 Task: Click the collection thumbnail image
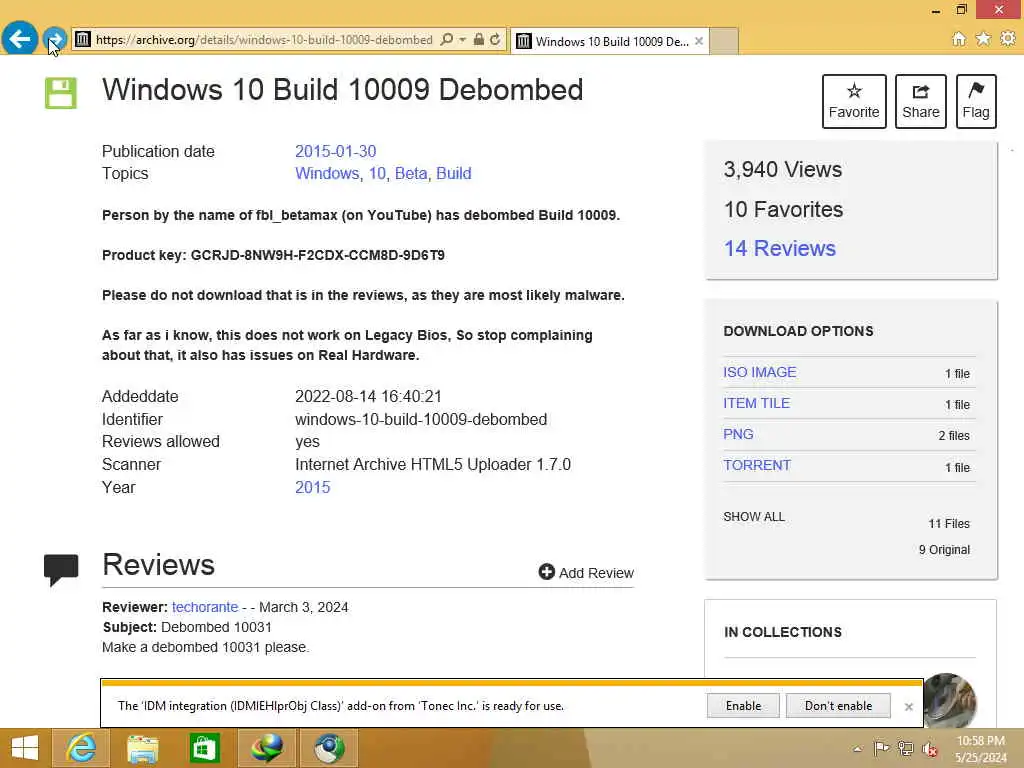click(x=950, y=699)
